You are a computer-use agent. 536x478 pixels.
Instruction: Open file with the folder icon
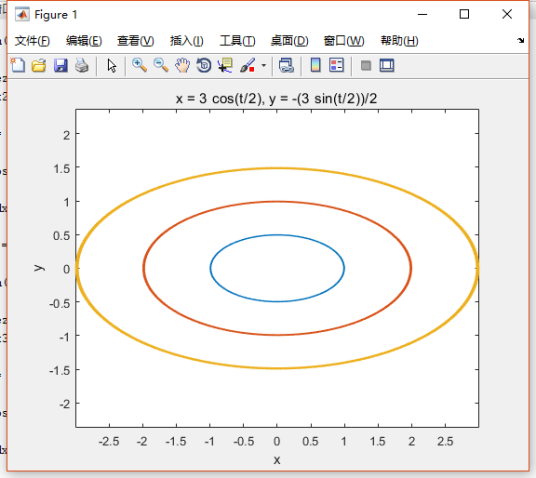(39, 65)
